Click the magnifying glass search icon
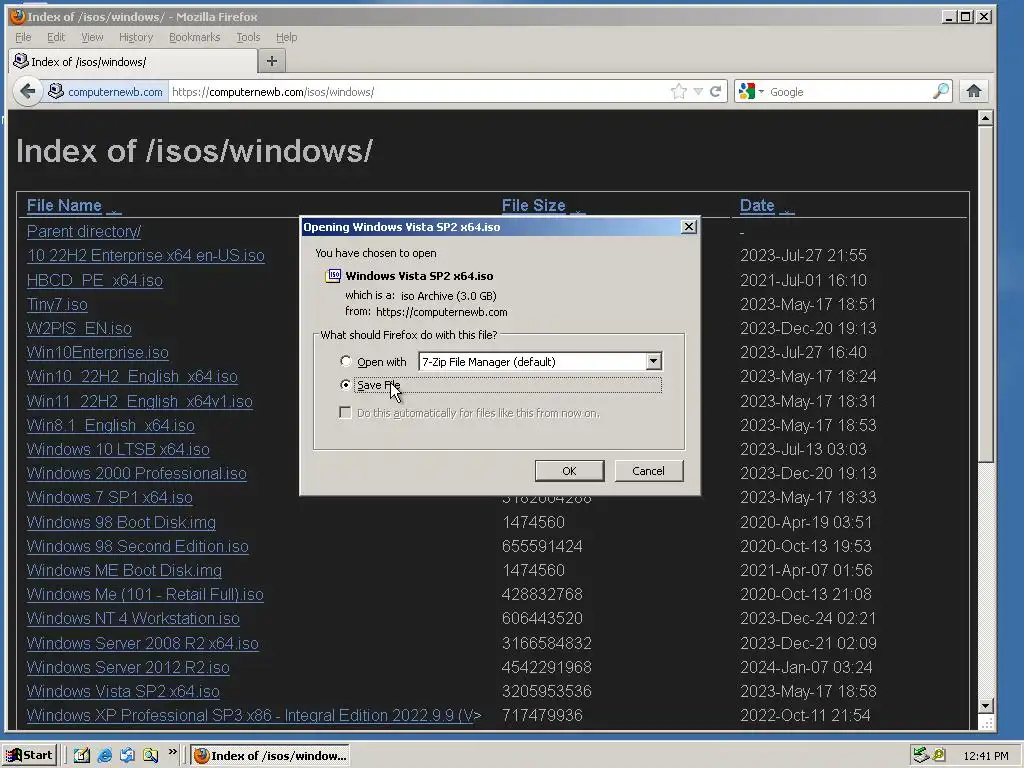The image size is (1024, 768). click(x=940, y=91)
